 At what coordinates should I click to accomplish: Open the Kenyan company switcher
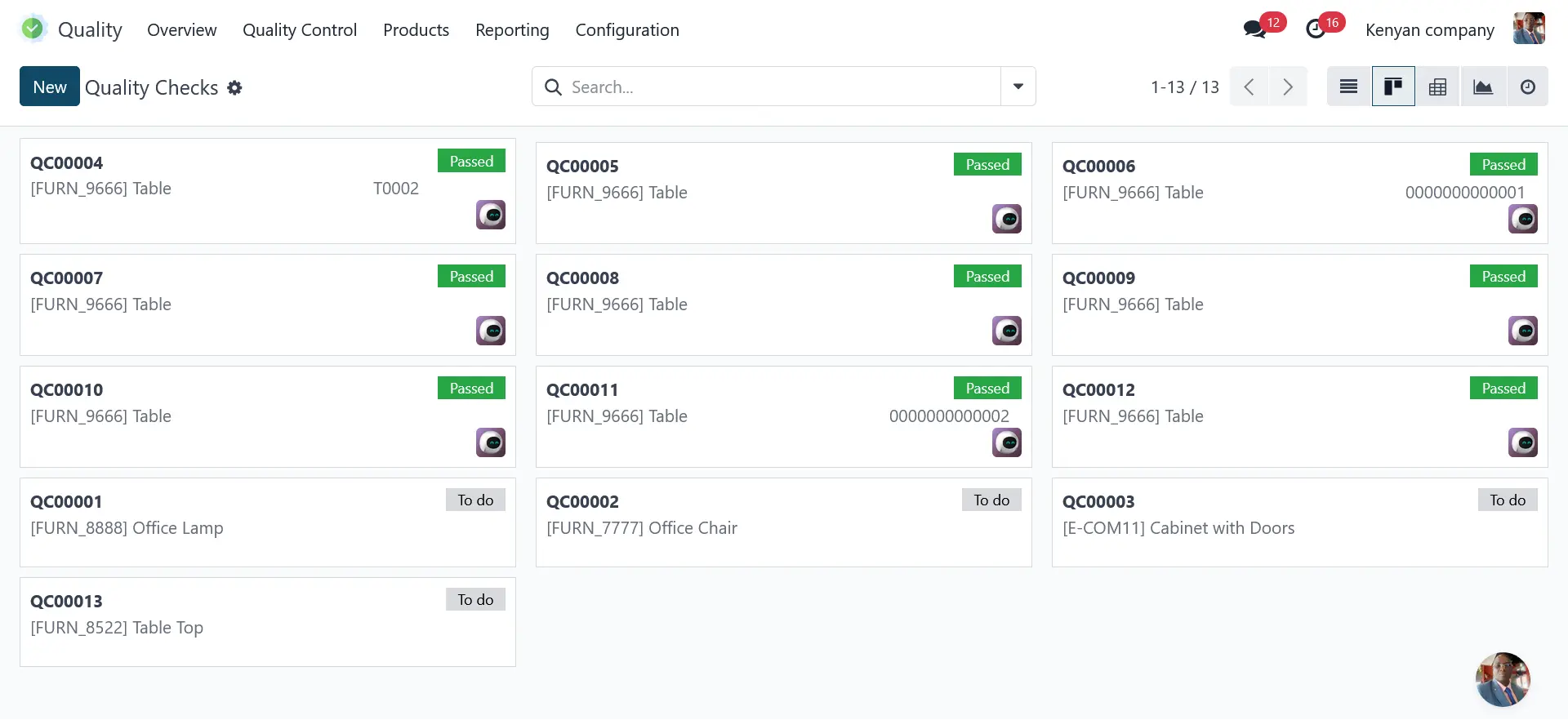click(1429, 30)
